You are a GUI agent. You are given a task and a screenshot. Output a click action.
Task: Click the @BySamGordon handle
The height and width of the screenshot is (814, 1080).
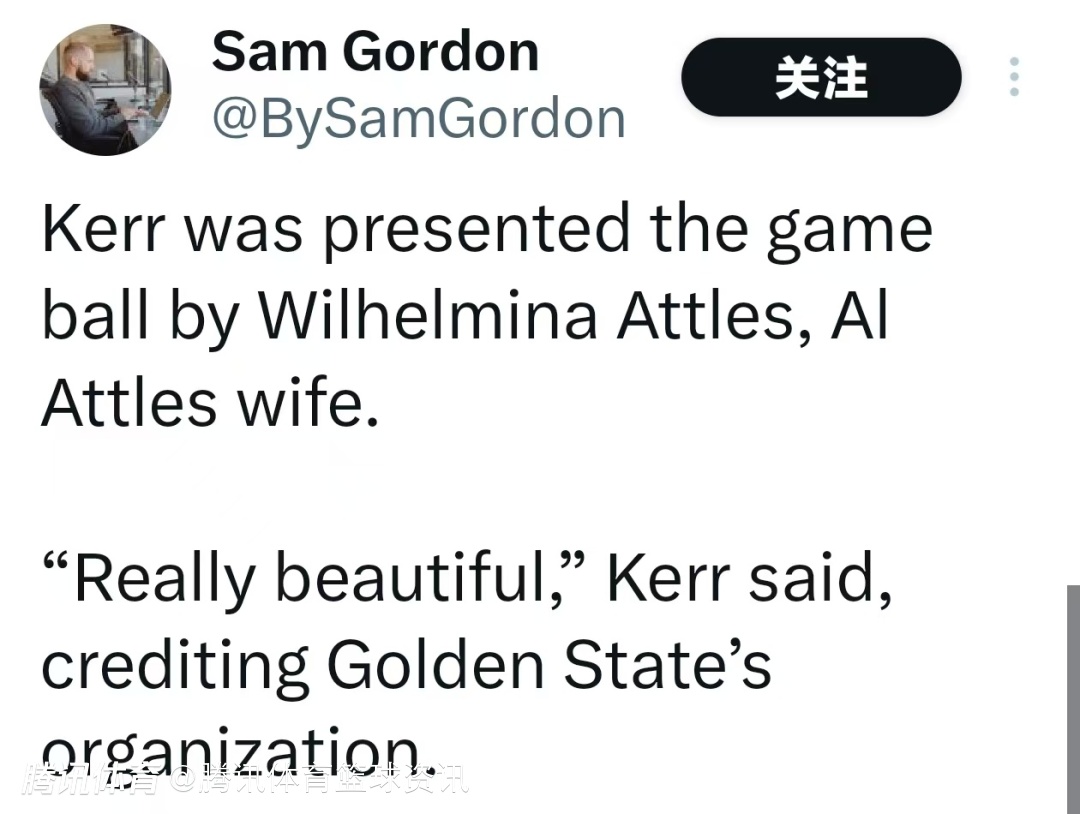coord(418,119)
